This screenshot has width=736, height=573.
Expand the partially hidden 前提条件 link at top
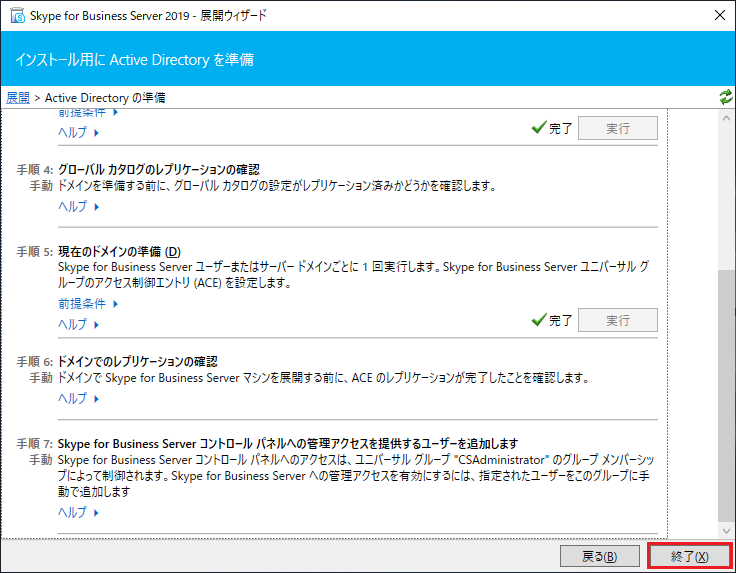[x=88, y=113]
